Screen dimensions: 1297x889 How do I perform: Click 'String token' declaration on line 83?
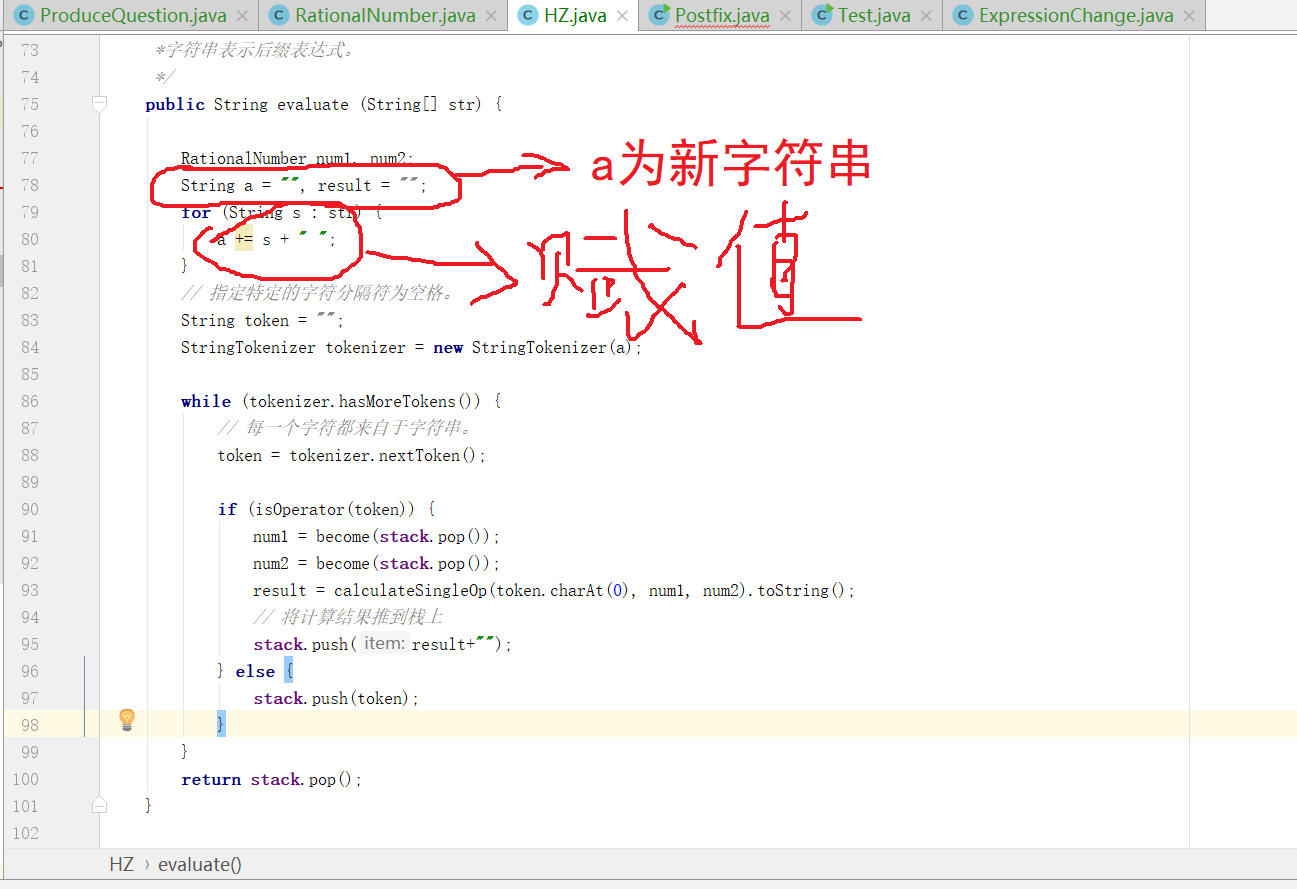262,320
